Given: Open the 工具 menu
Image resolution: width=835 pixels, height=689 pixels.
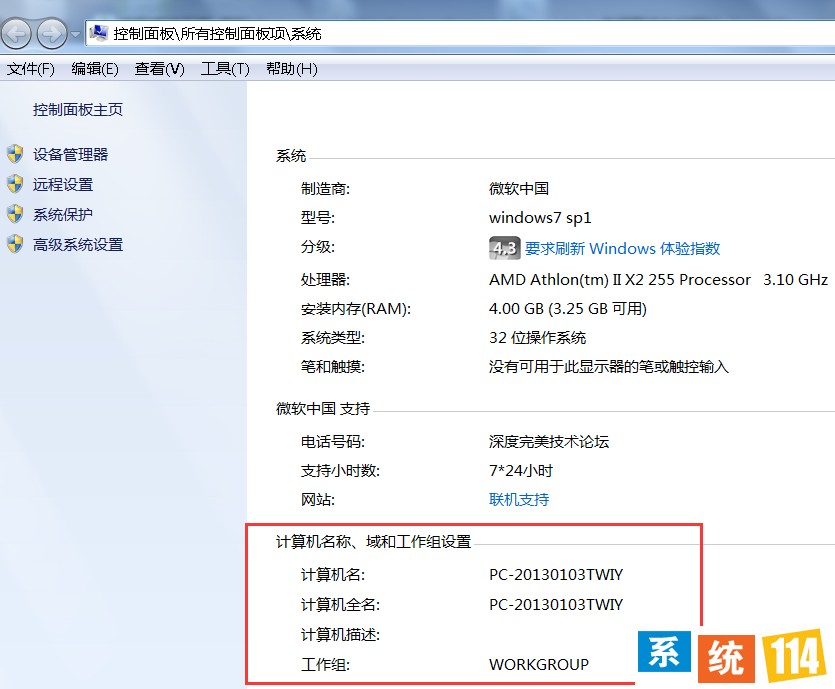Looking at the screenshot, I should coord(223,70).
